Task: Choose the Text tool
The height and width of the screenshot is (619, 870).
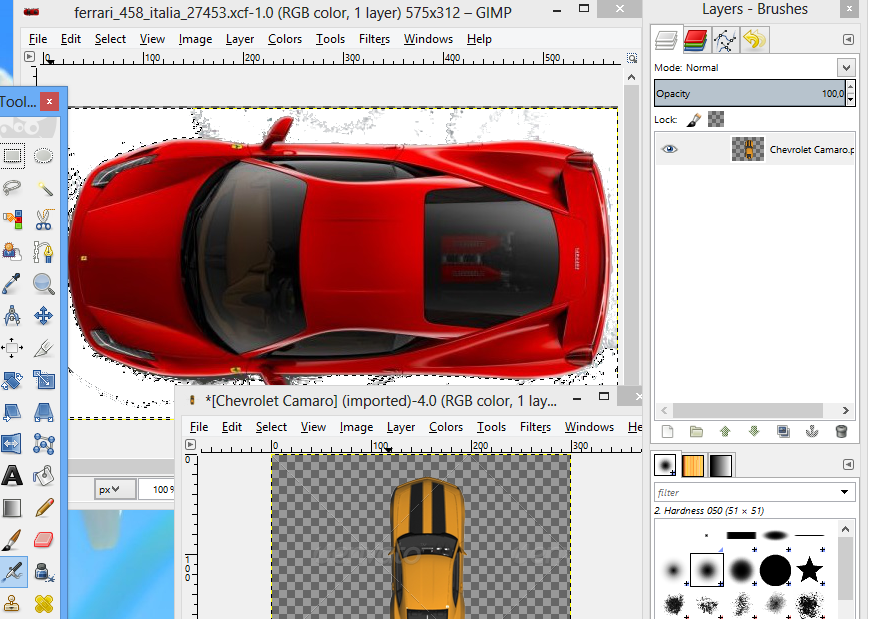Action: pyautogui.click(x=12, y=476)
